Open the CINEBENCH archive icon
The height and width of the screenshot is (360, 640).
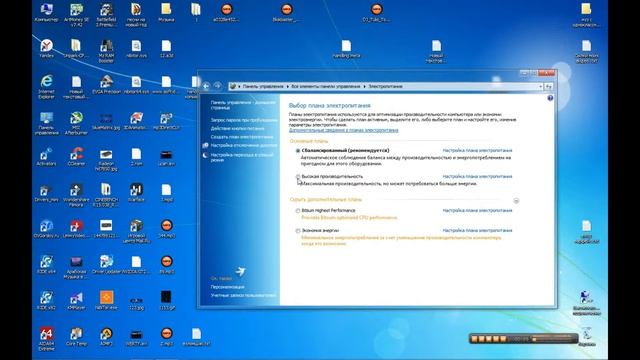pos(106,195)
